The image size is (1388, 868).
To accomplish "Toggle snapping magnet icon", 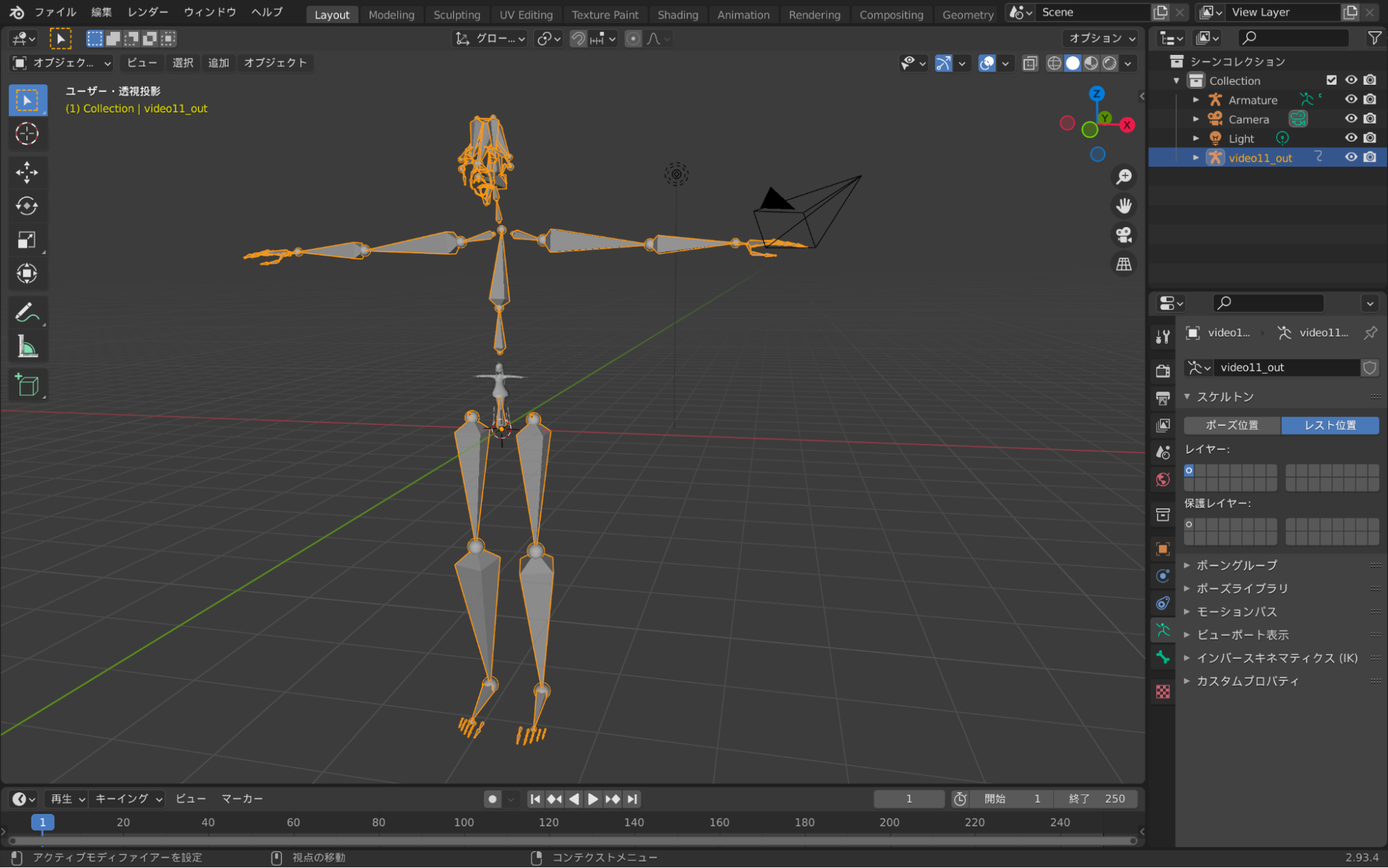I will 578,39.
